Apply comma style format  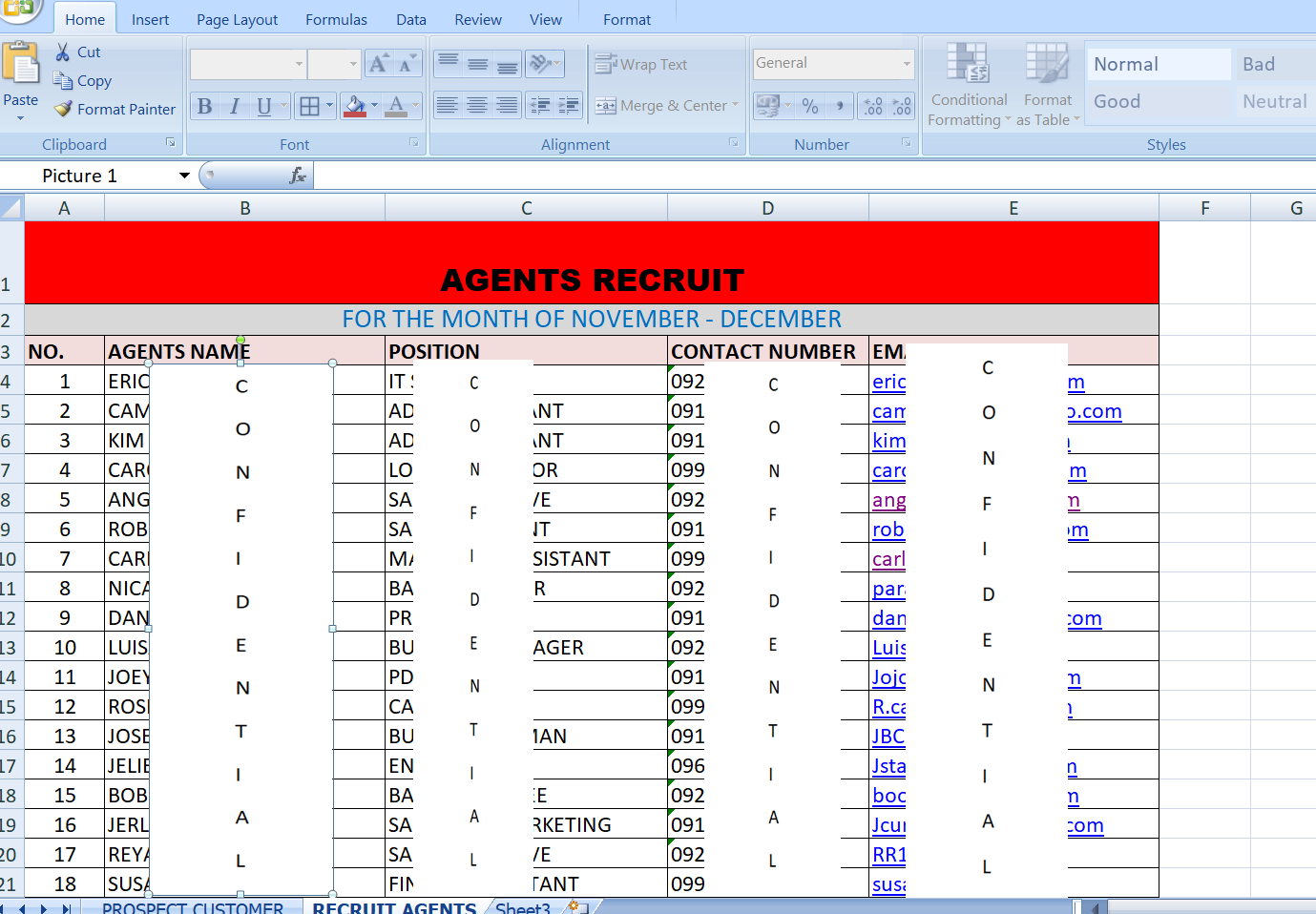click(840, 106)
